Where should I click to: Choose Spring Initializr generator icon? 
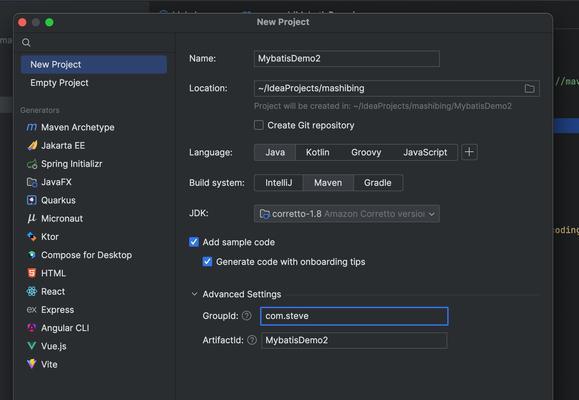click(x=32, y=164)
